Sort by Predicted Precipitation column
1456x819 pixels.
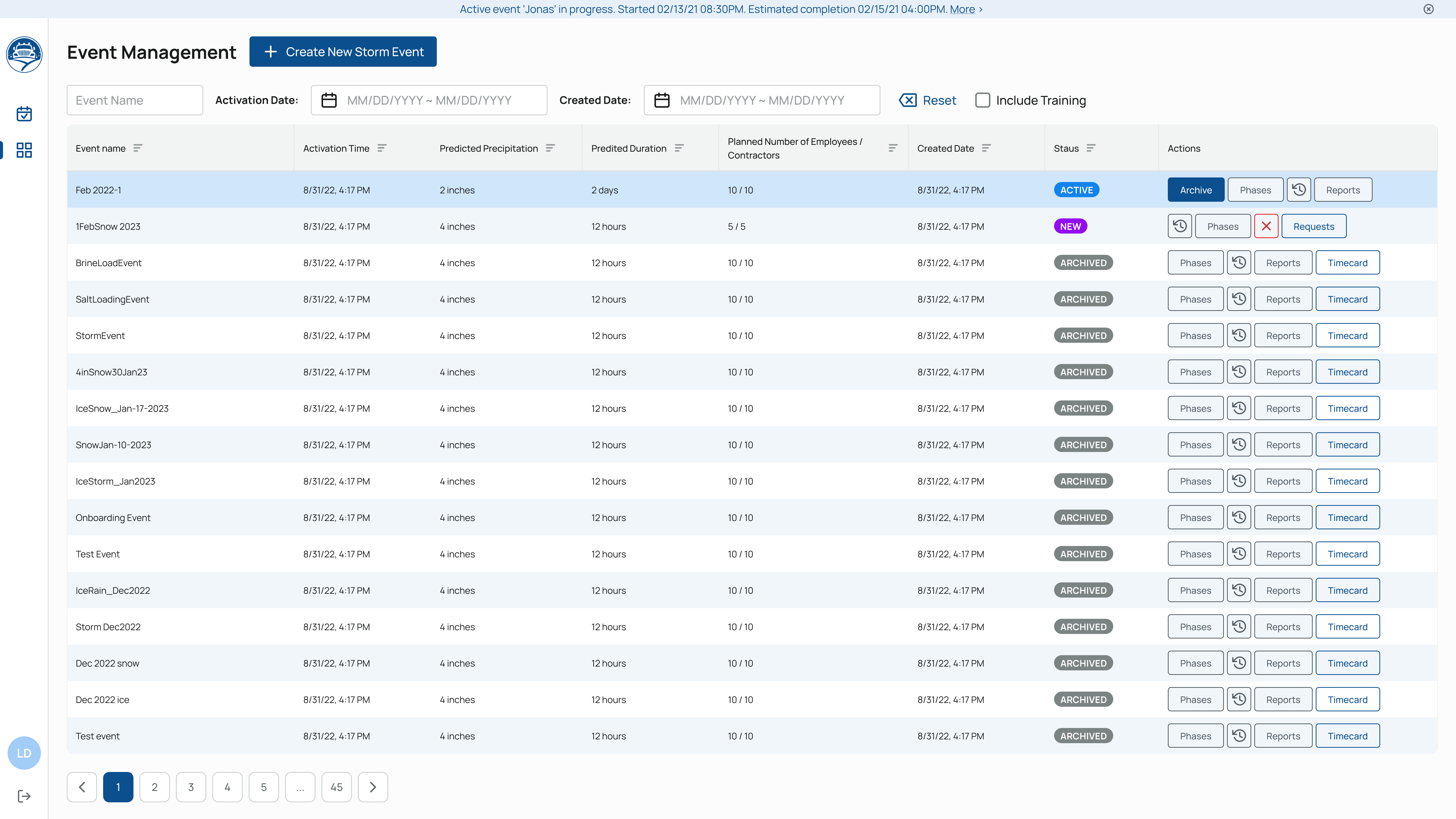[x=550, y=148]
